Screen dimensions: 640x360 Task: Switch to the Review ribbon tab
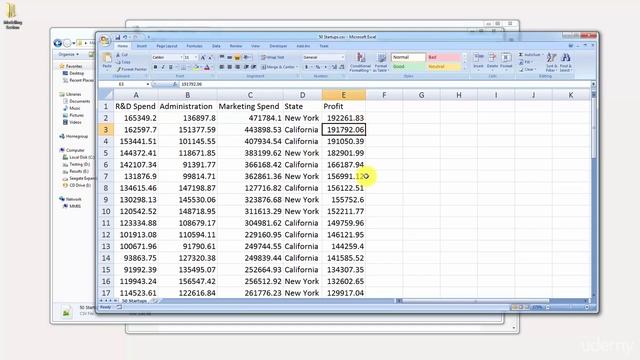pyautogui.click(x=236, y=46)
